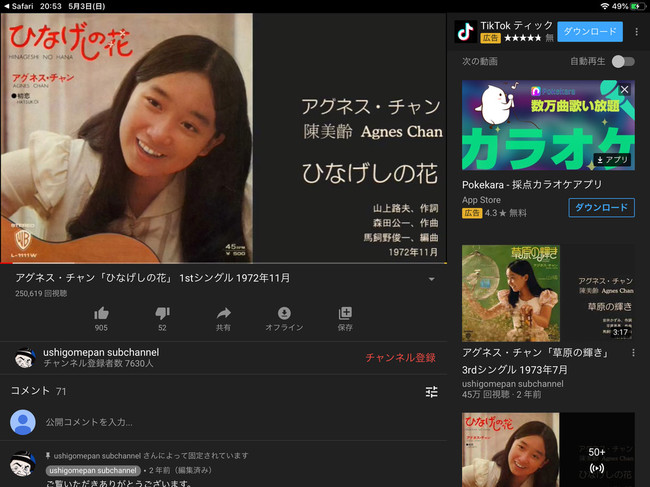
Task: Close the Pokekara ad with the X
Action: tap(624, 90)
